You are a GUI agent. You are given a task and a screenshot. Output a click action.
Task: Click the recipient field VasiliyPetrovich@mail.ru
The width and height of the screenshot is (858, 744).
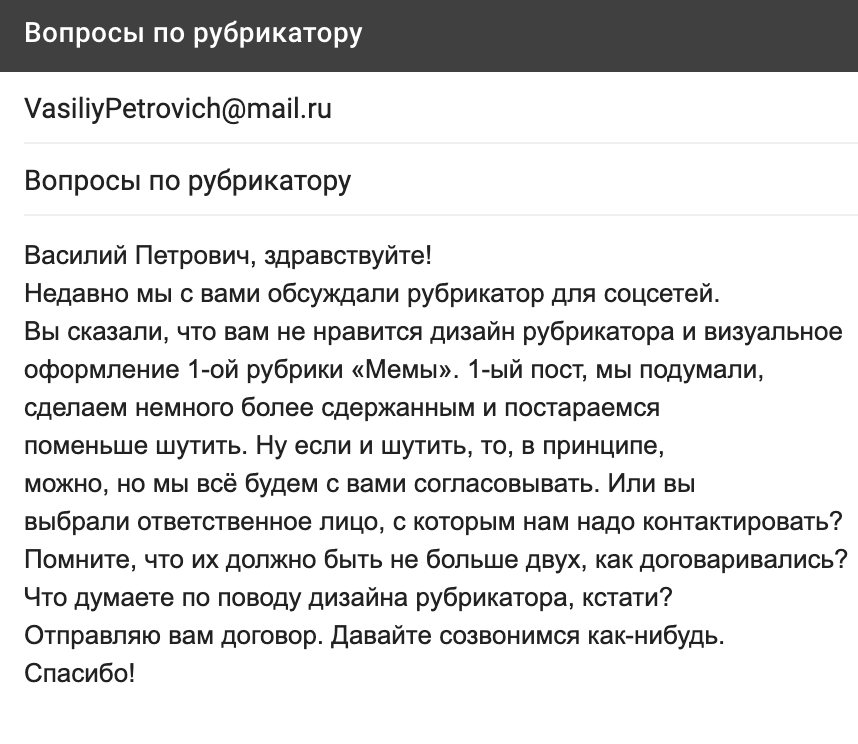click(441, 108)
